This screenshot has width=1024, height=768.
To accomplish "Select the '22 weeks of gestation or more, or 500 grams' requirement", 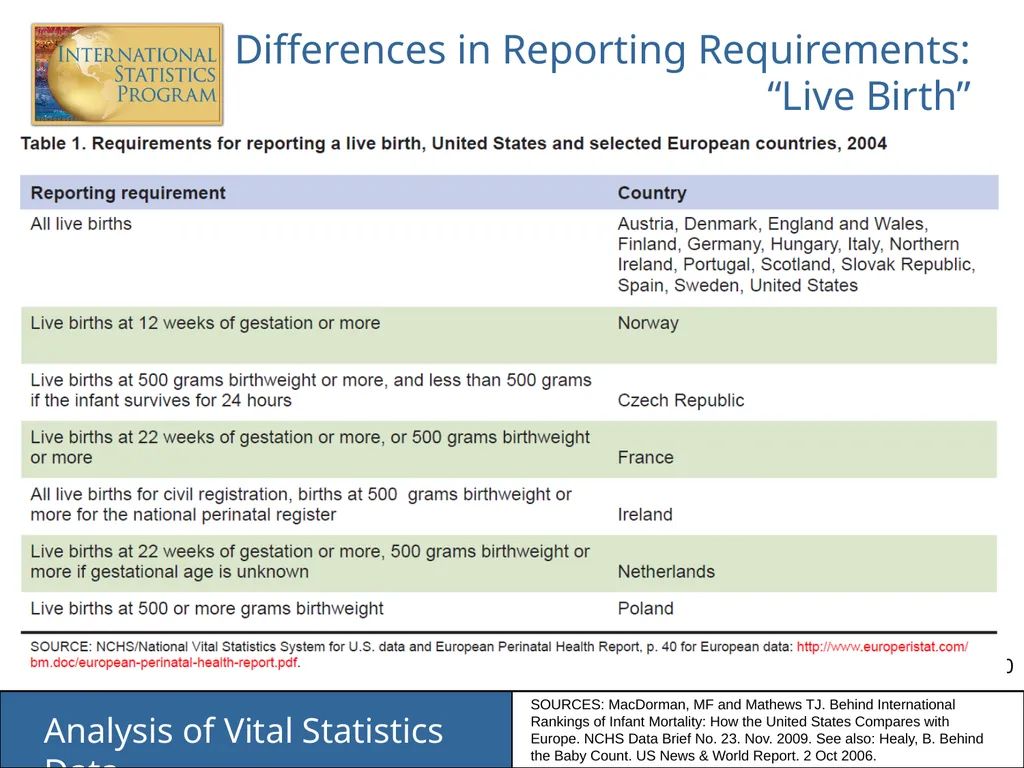I will tap(310, 447).
